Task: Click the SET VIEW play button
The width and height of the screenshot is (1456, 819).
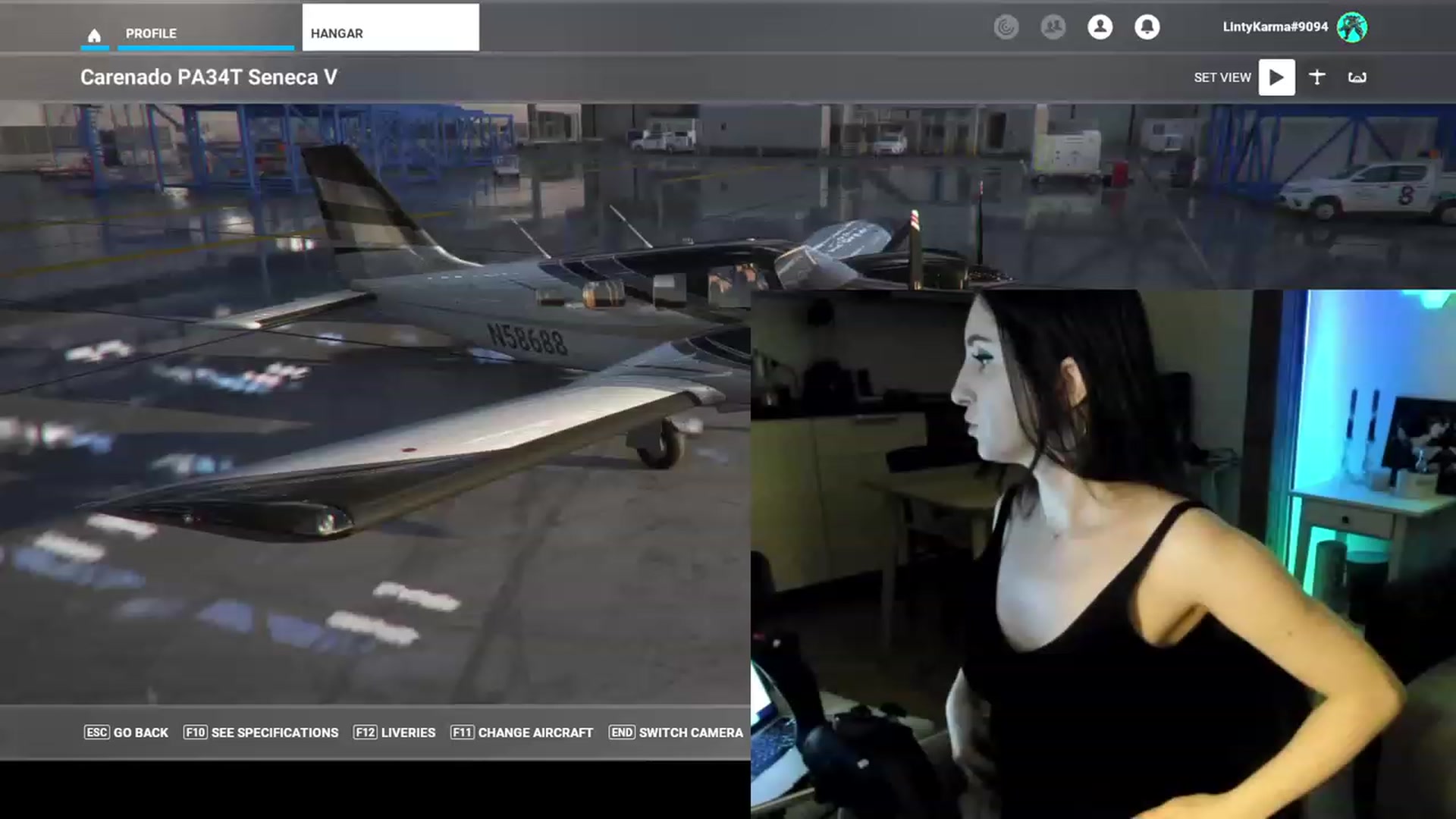Action: (1277, 77)
